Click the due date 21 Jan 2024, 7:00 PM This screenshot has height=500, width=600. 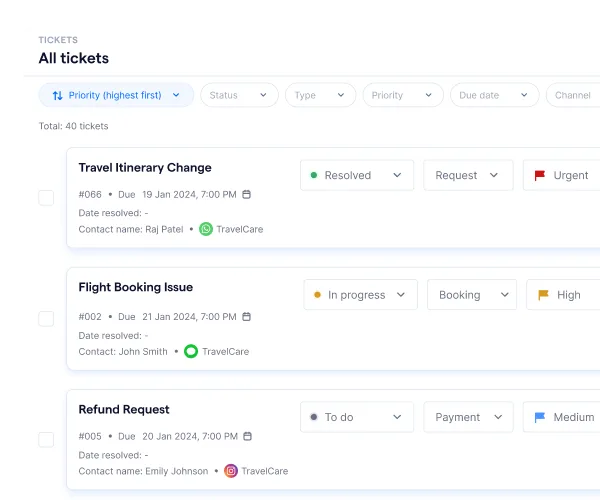pyautogui.click(x=189, y=317)
